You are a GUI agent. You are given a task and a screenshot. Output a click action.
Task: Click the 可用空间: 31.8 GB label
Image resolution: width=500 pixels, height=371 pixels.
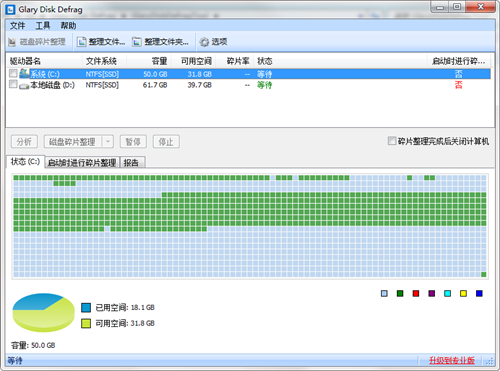125,323
